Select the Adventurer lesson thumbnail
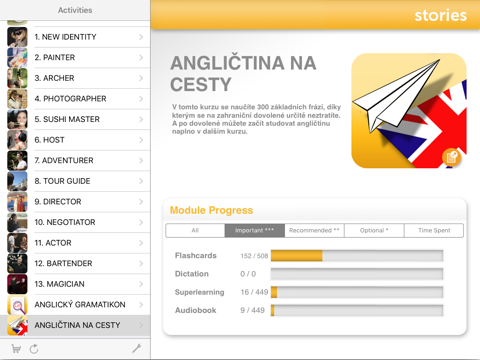 [x=17, y=160]
